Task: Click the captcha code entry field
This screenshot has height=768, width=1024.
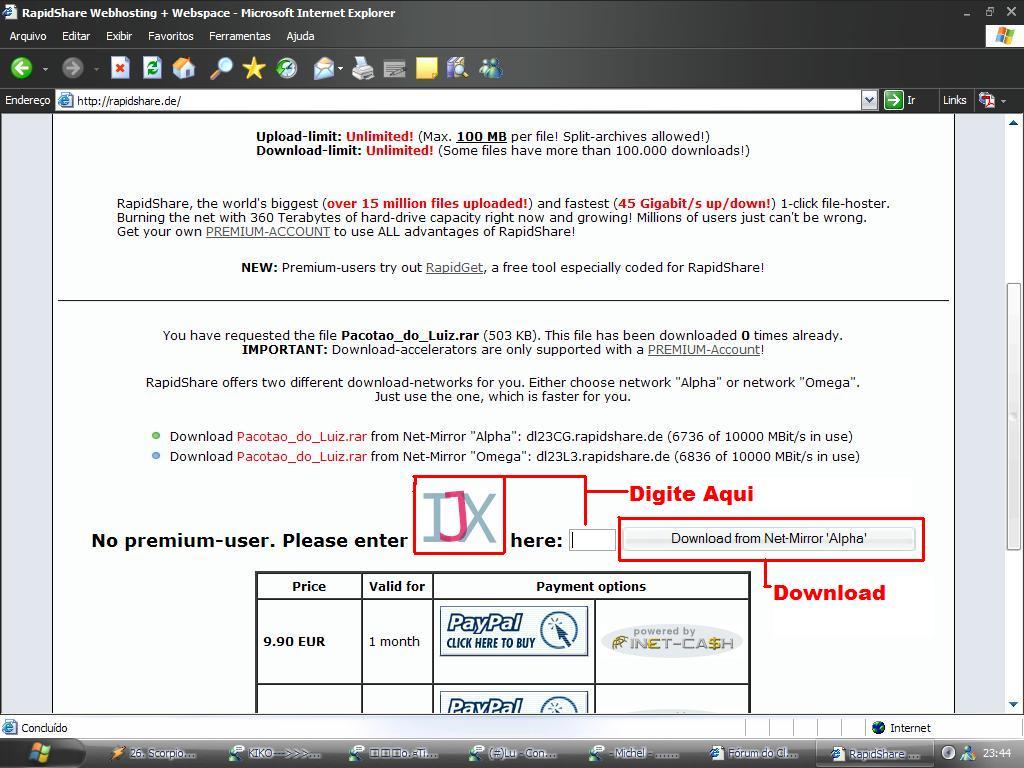Action: tap(592, 539)
